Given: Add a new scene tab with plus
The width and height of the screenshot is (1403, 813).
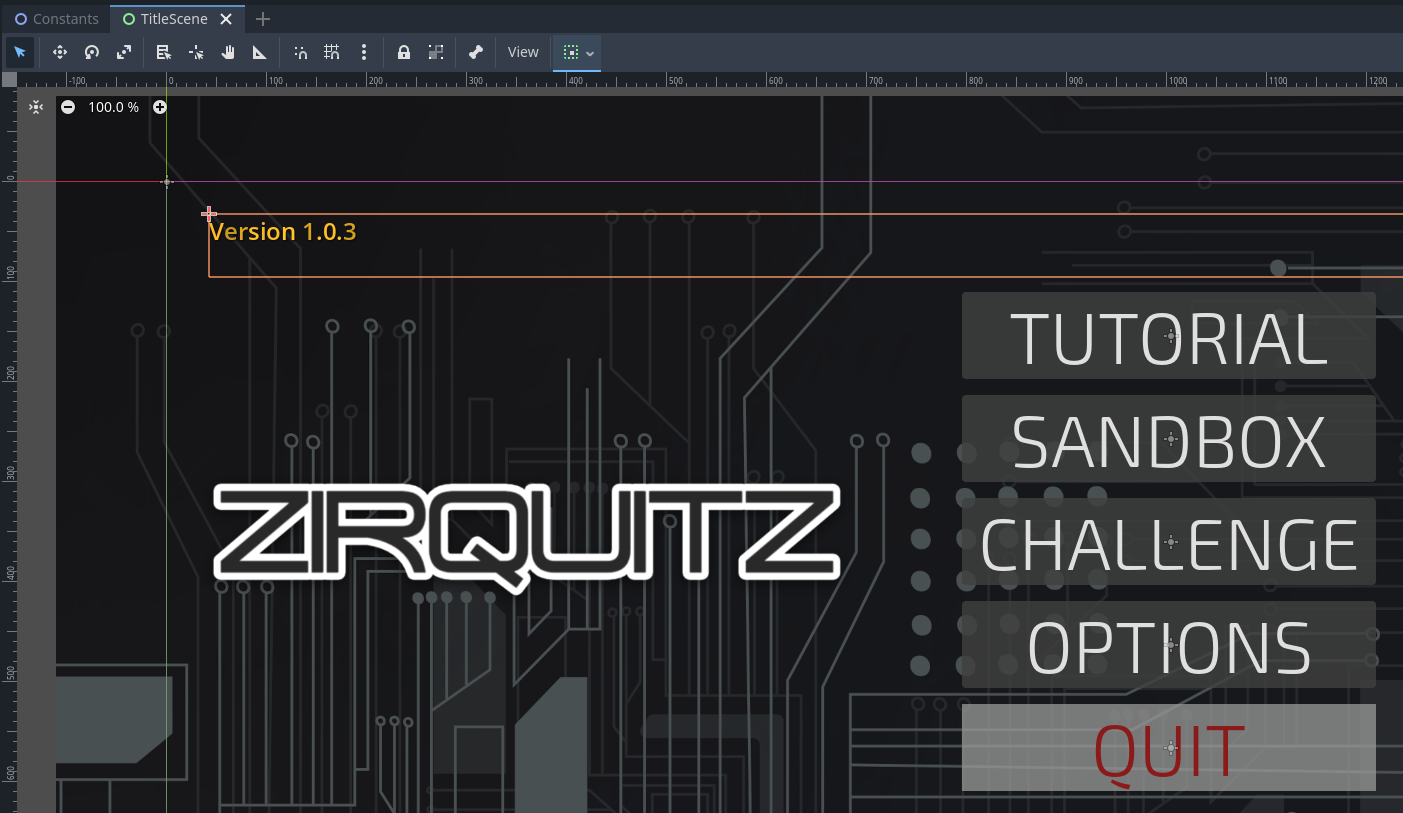Looking at the screenshot, I should 263,19.
